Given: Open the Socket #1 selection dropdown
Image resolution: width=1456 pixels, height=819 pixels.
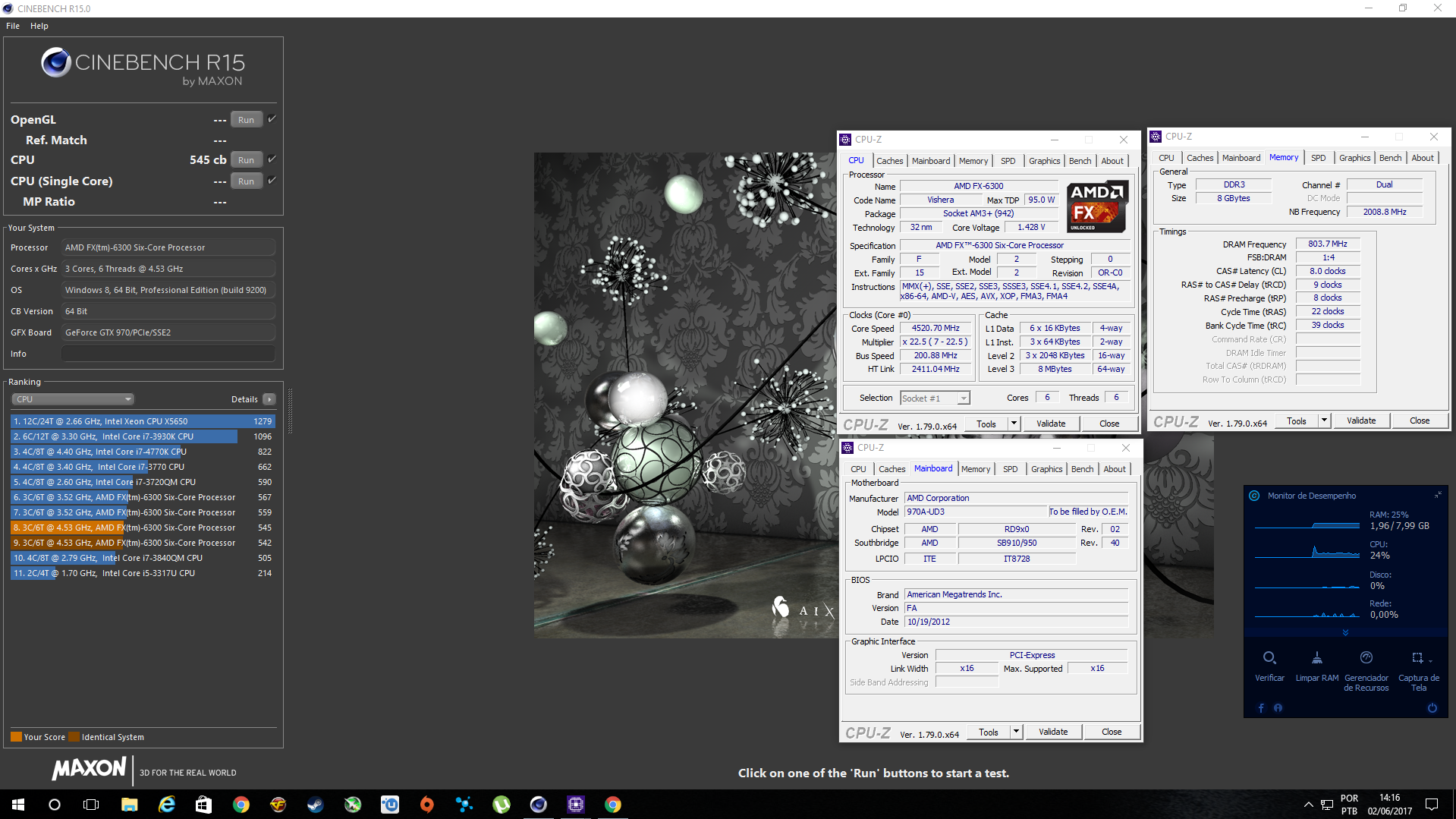Looking at the screenshot, I should click(x=935, y=398).
